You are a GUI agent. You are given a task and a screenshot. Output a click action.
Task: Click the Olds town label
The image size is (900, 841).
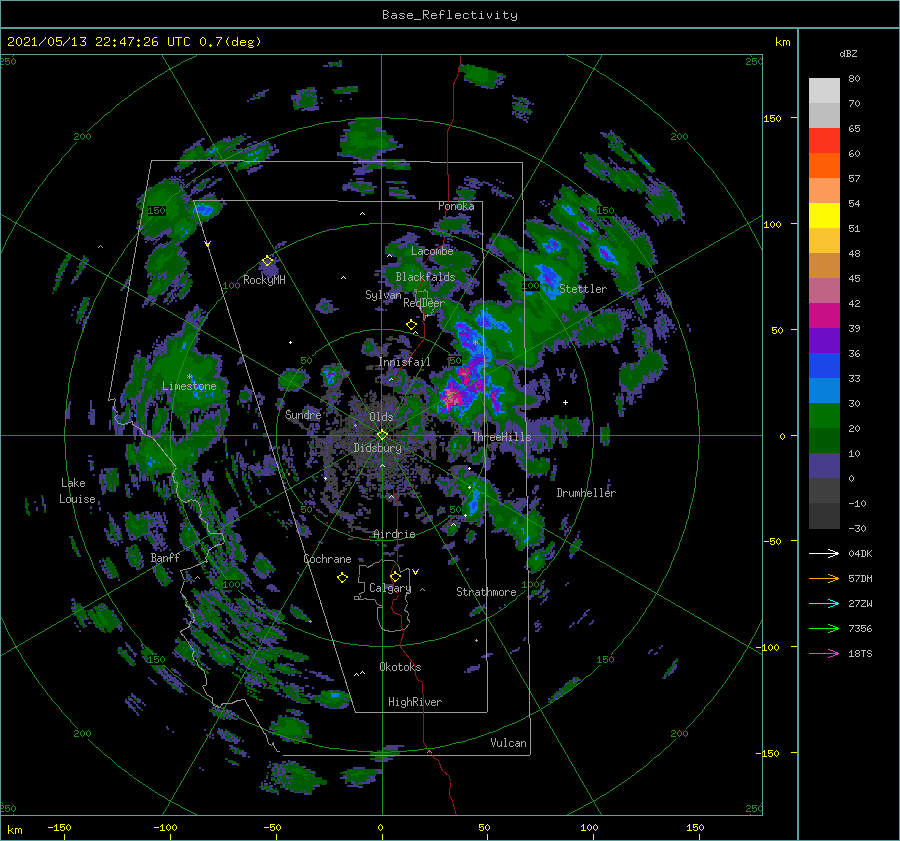pyautogui.click(x=381, y=417)
